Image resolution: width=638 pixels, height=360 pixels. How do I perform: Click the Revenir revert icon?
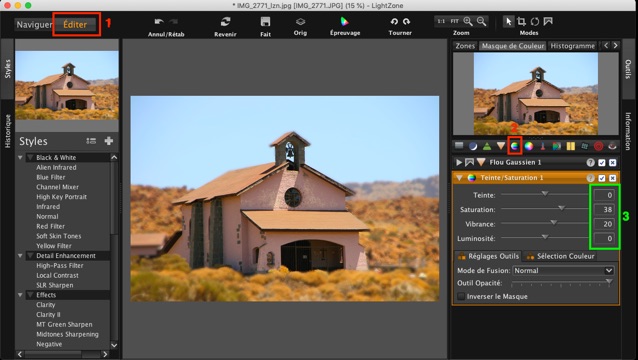click(225, 22)
